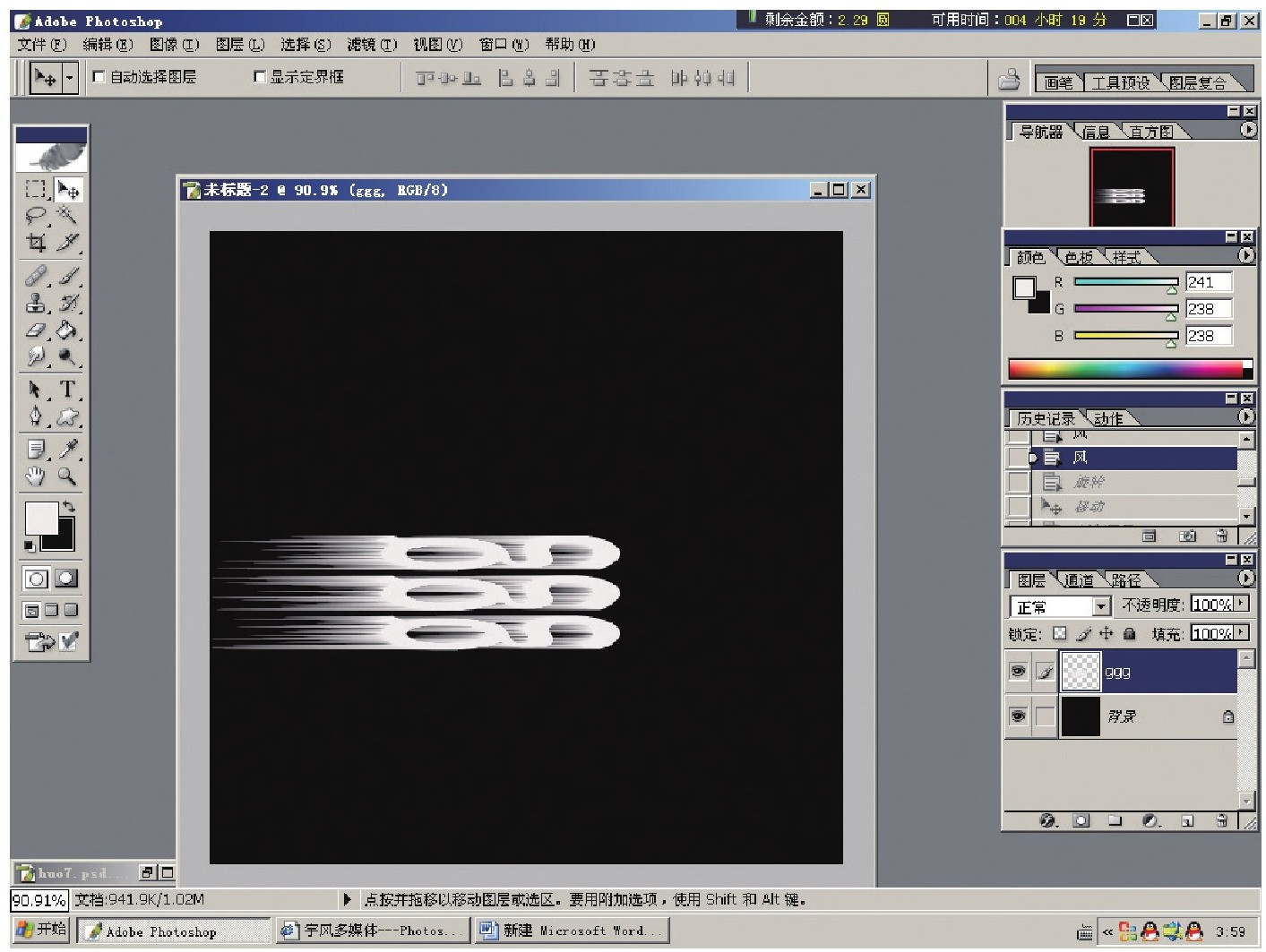Enable the 自动选择图层 checkbox
1266x952 pixels.
tap(99, 77)
